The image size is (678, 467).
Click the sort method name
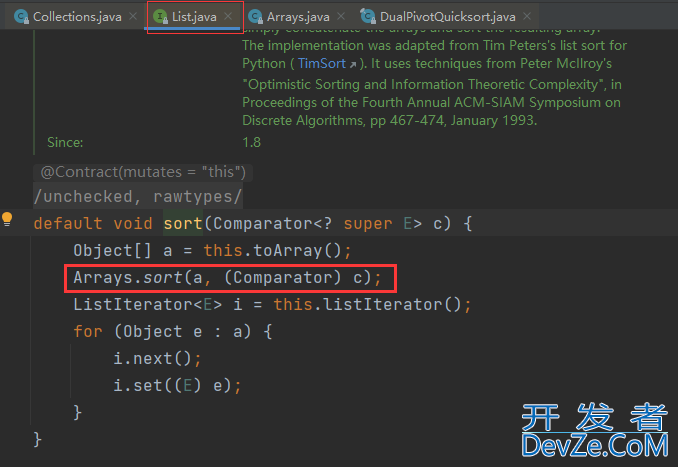pyautogui.click(x=183, y=223)
